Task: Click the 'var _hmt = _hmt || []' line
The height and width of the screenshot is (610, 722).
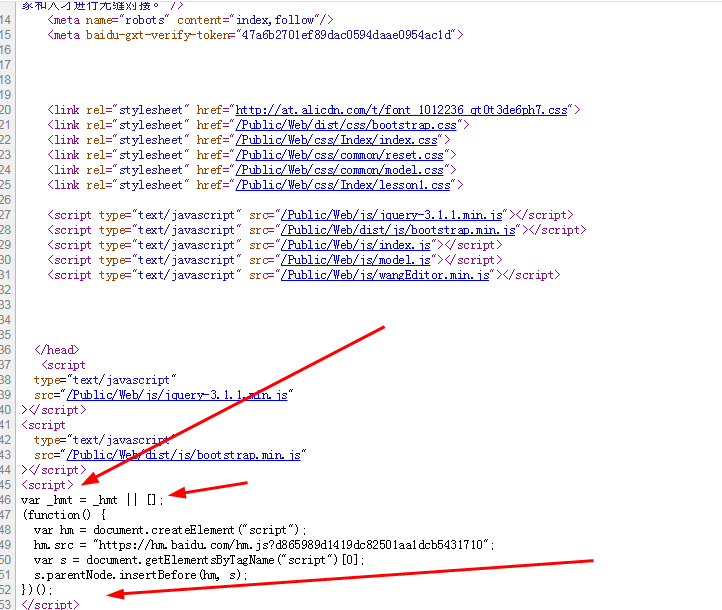Action: click(x=92, y=500)
